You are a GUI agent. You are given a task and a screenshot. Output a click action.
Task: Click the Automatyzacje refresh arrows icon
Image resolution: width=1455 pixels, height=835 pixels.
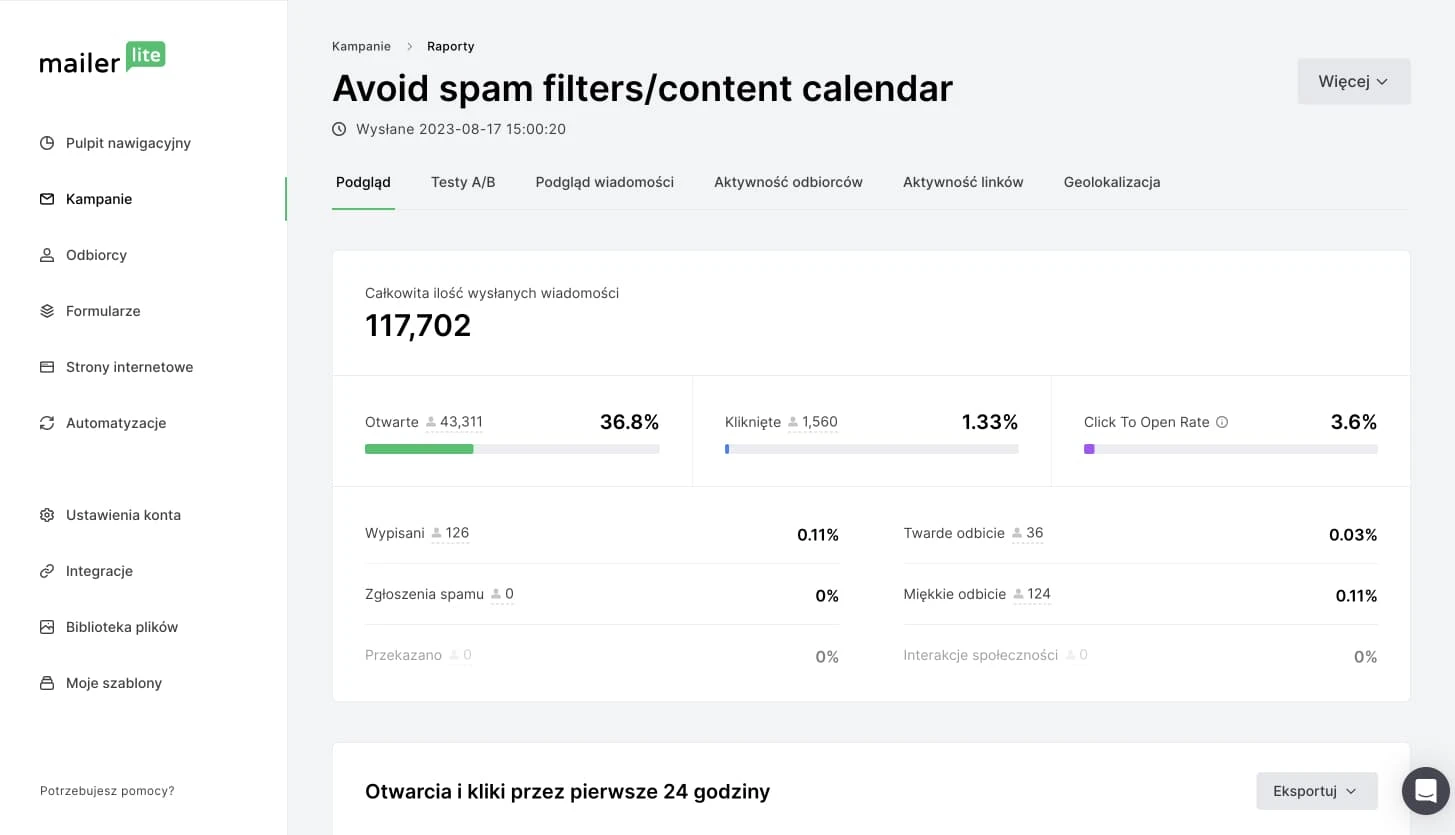[x=47, y=423]
